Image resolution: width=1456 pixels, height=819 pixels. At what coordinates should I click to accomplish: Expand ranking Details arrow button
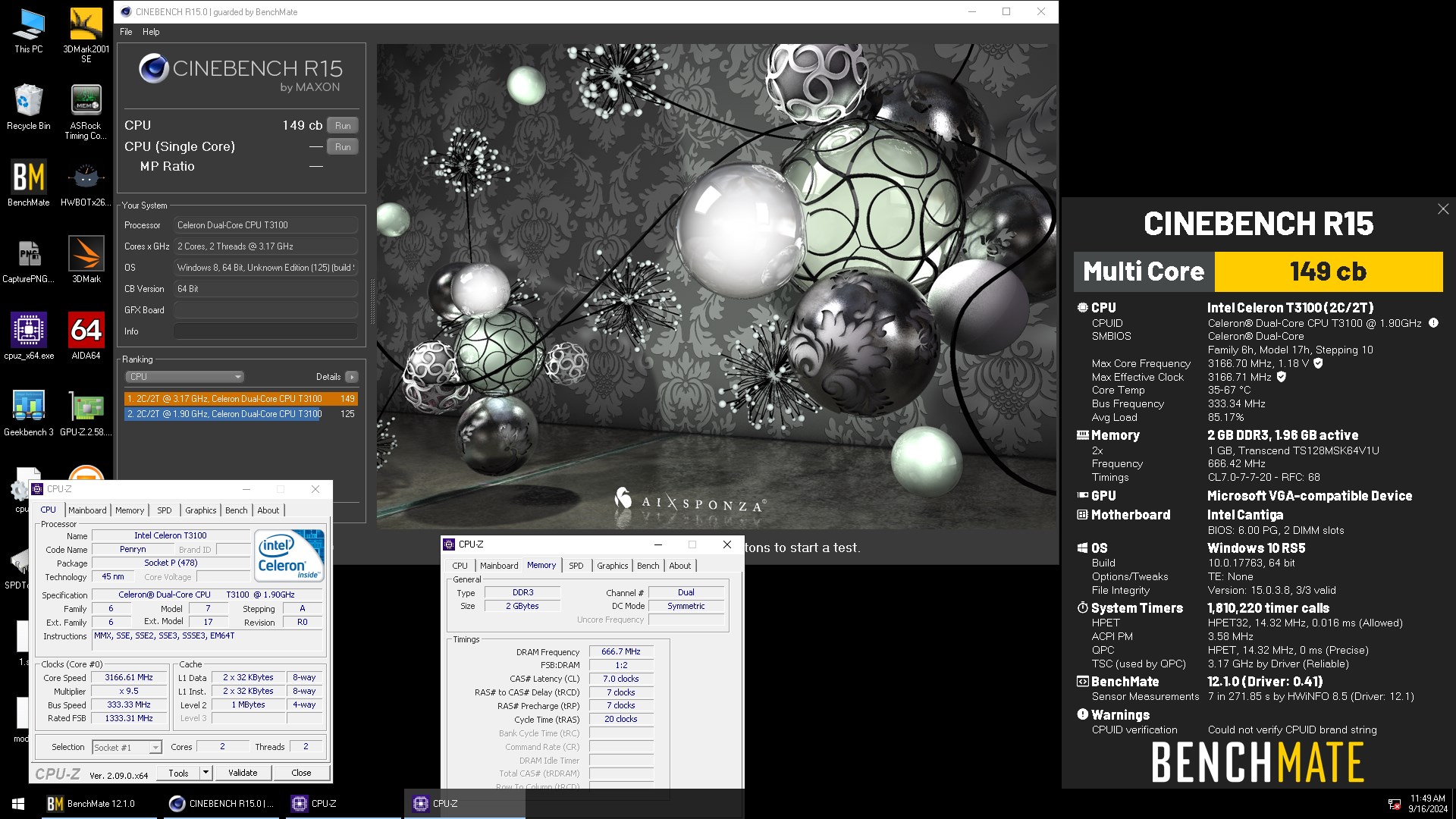352,377
